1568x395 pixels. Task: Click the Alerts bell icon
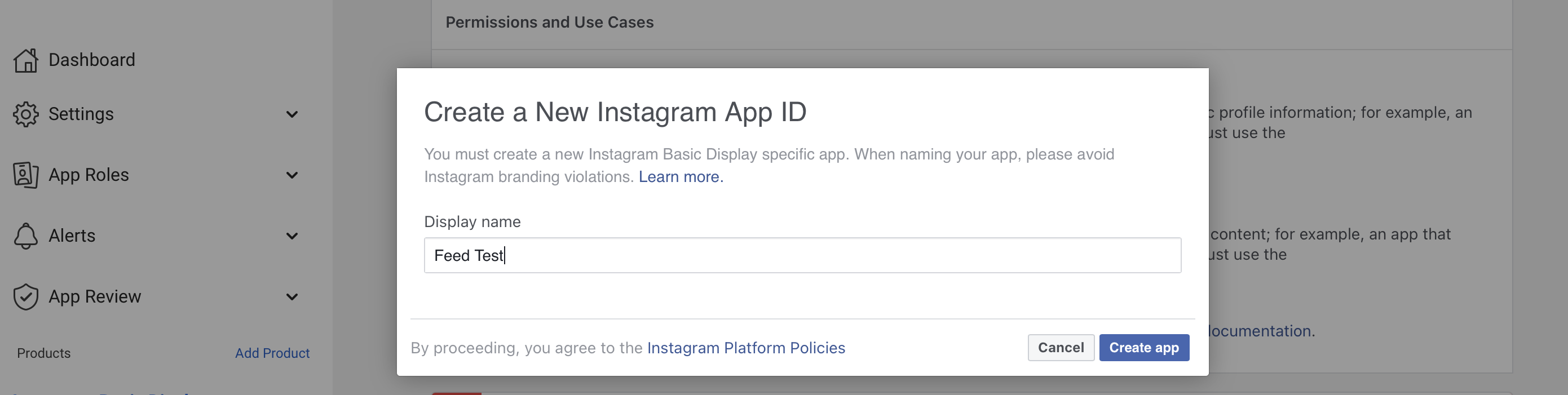[x=25, y=236]
